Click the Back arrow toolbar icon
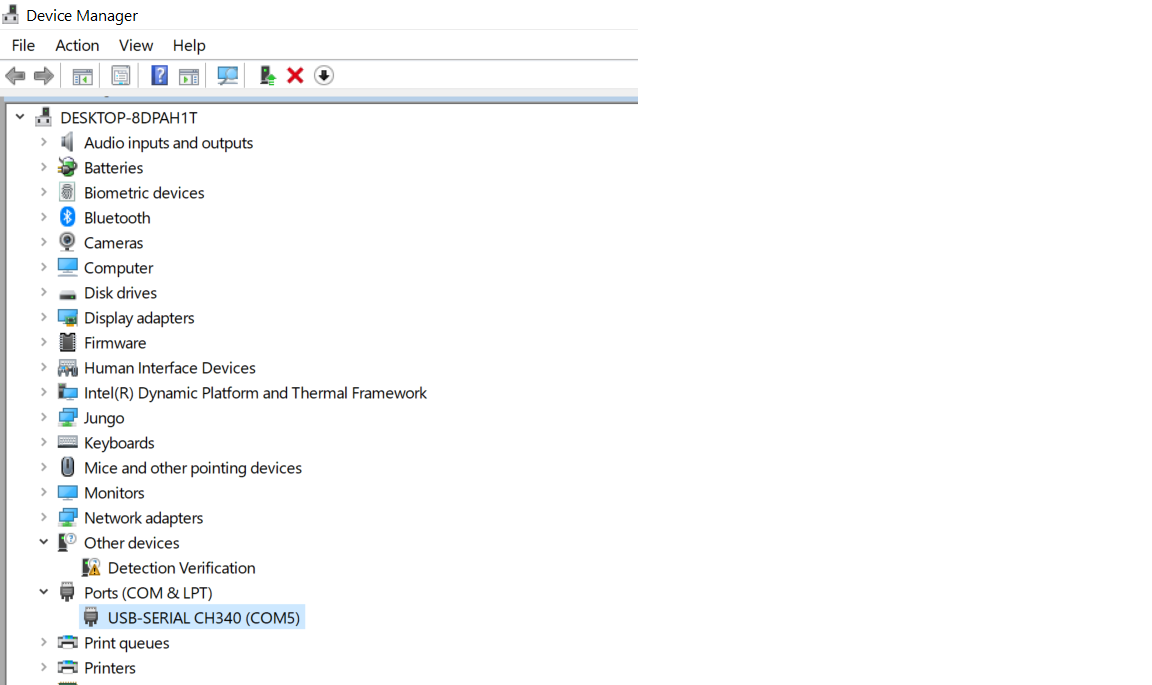The image size is (1152, 685). (15, 76)
